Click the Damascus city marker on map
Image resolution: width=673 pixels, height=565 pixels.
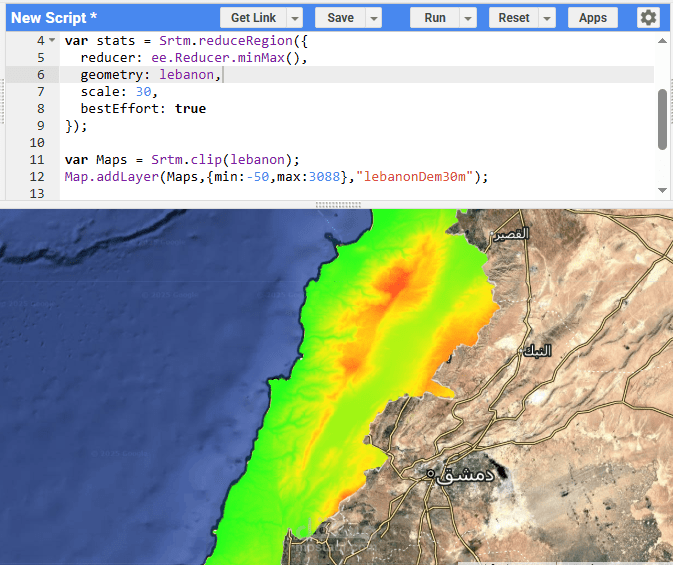[430, 474]
